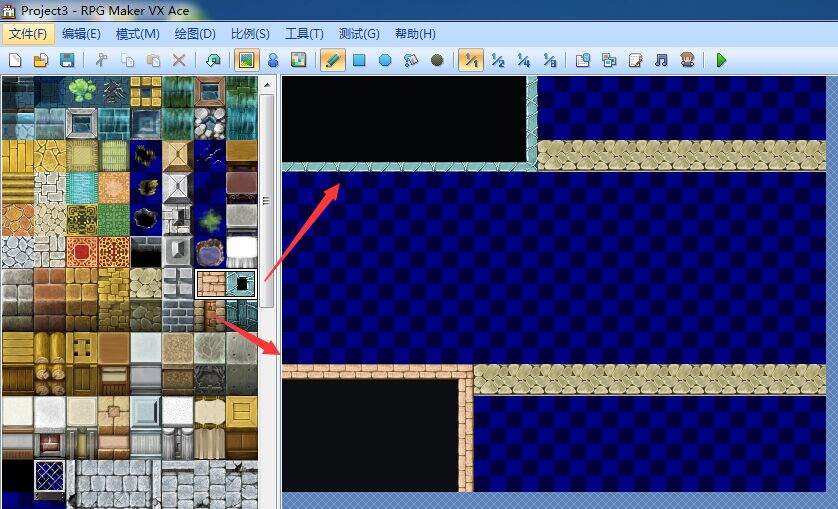This screenshot has width=838, height=509.
Task: Open the 文件(F) menu
Action: 28,34
